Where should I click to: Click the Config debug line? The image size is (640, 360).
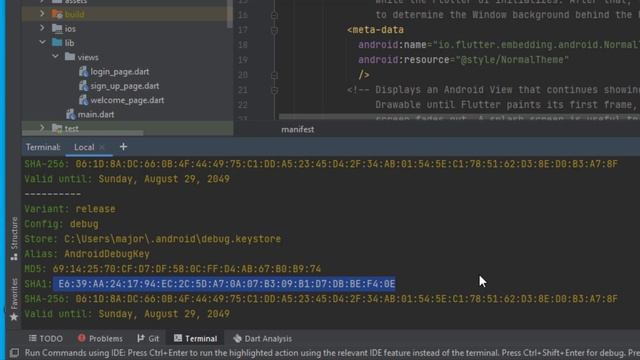pos(61,224)
